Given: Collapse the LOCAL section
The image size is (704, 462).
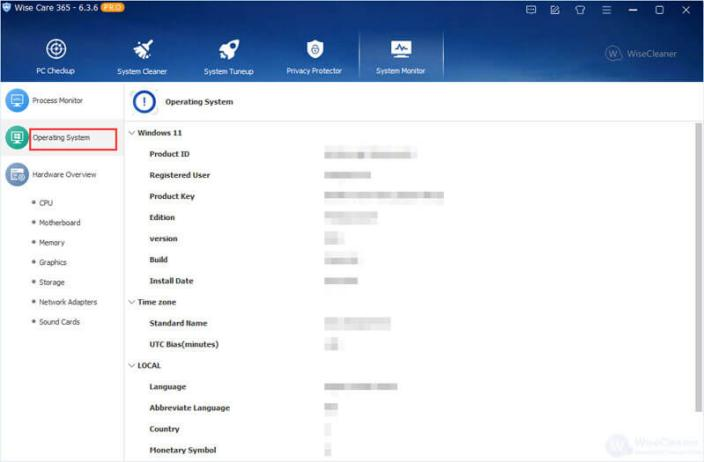Looking at the screenshot, I should pos(132,365).
